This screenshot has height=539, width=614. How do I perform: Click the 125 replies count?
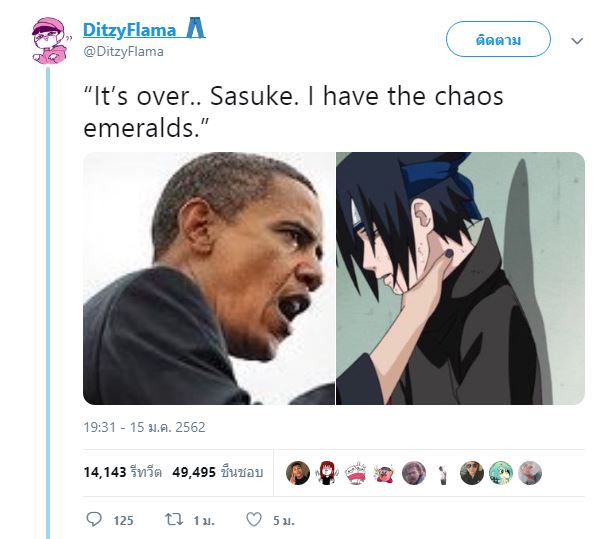tap(123, 521)
